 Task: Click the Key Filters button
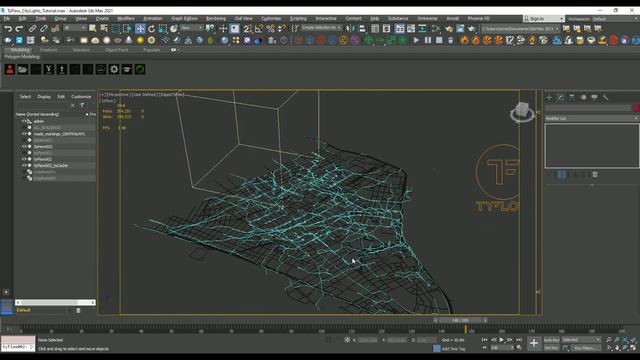[x=585, y=348]
